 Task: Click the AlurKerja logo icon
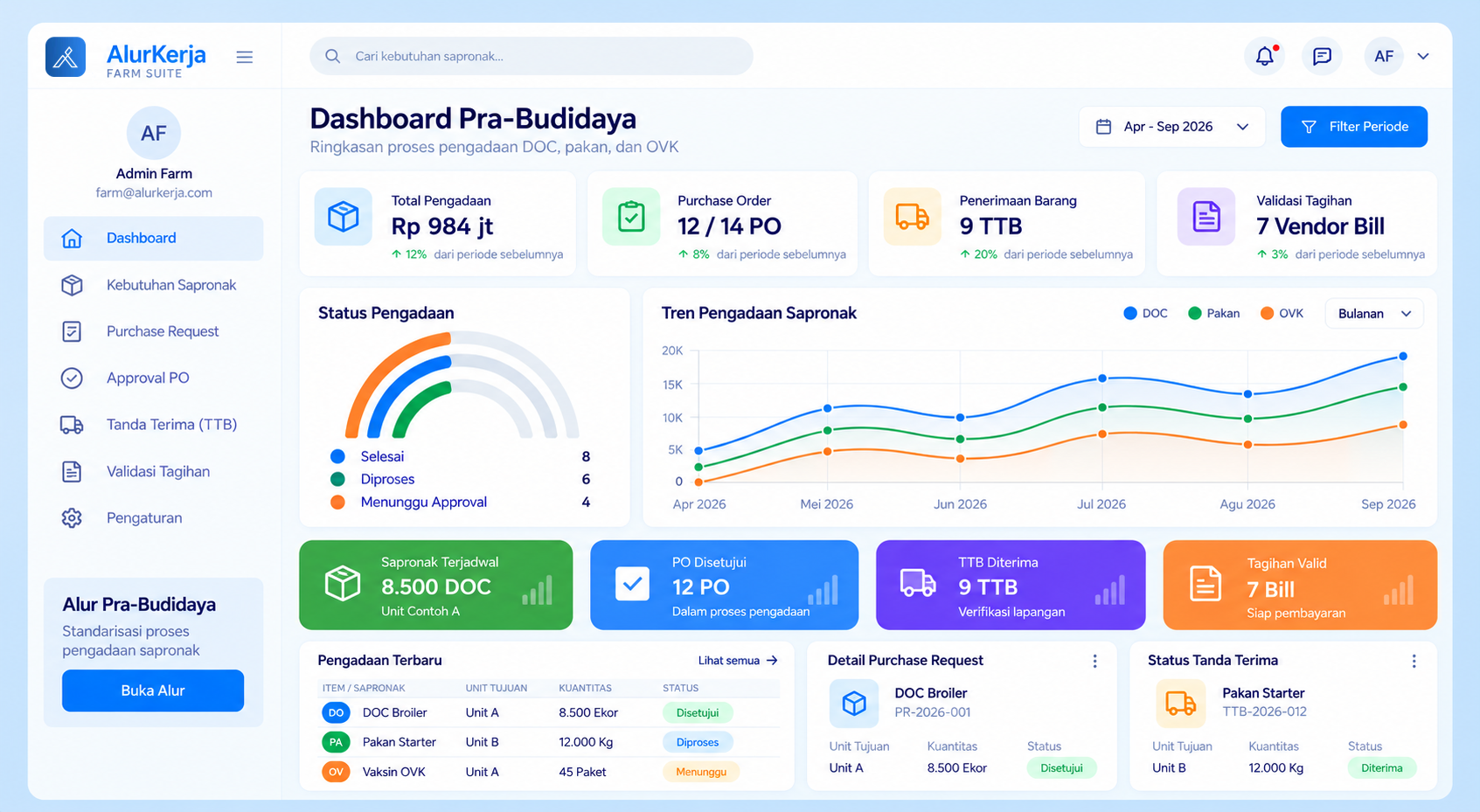(66, 57)
